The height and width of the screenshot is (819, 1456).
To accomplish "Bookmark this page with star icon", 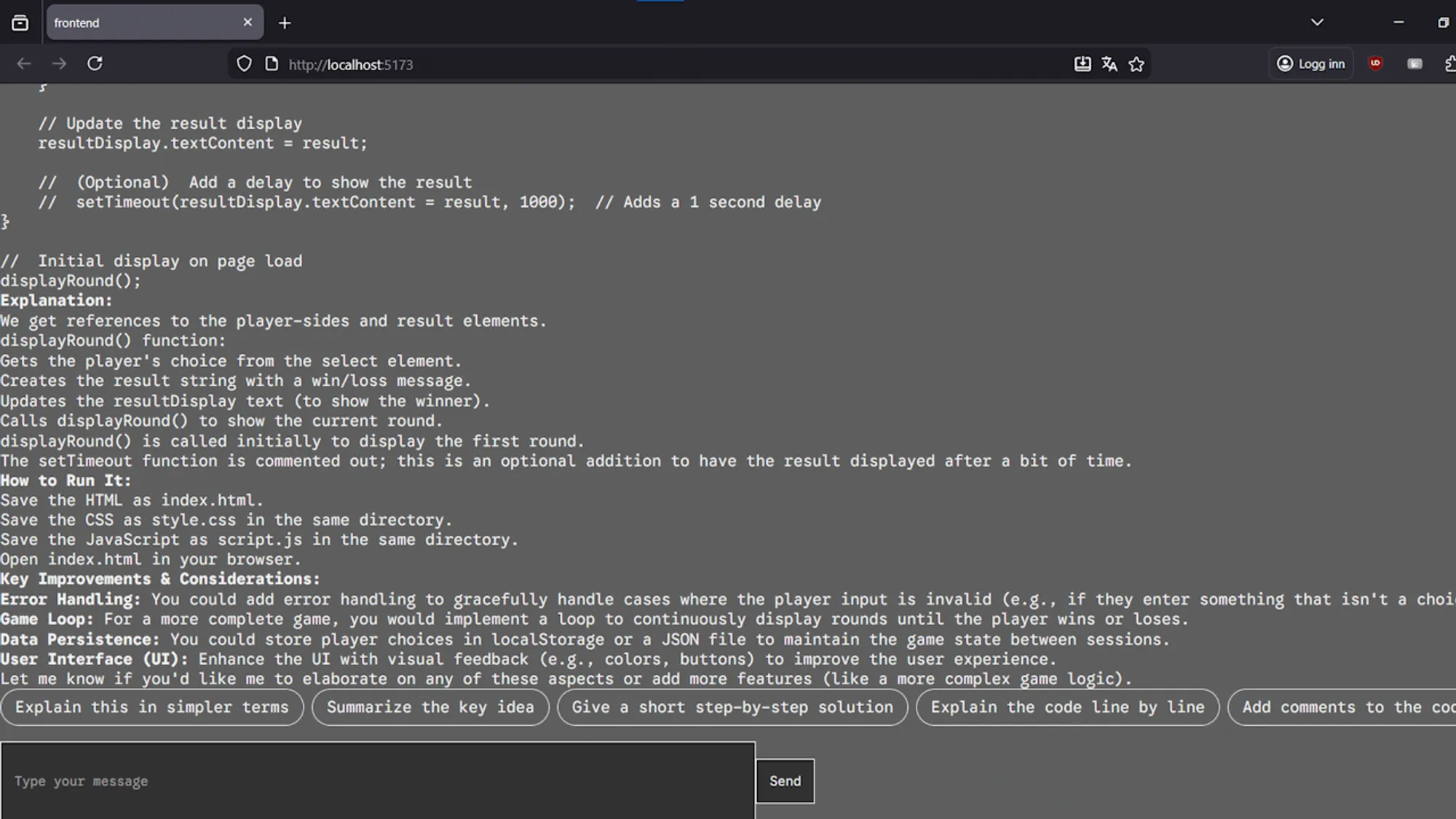I will pyautogui.click(x=1136, y=64).
